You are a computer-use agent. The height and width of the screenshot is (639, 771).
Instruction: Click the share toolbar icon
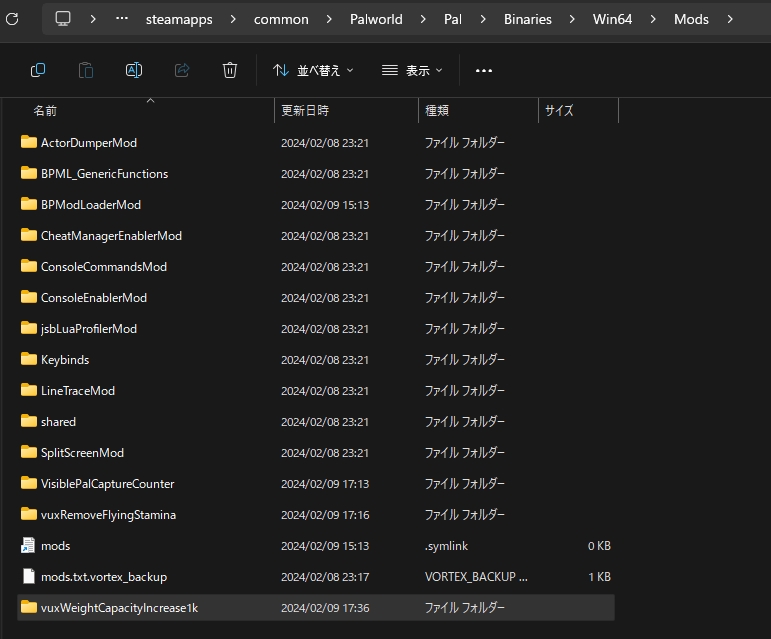pos(182,70)
